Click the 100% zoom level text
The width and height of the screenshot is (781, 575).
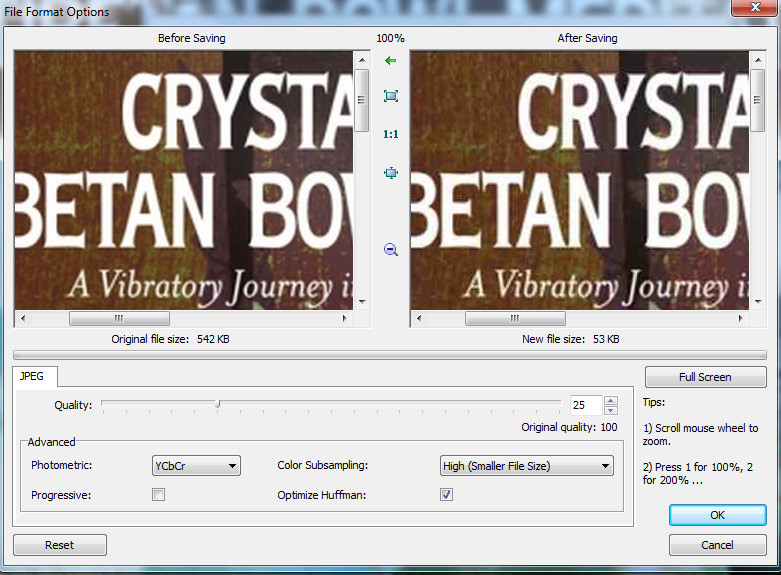tap(390, 38)
